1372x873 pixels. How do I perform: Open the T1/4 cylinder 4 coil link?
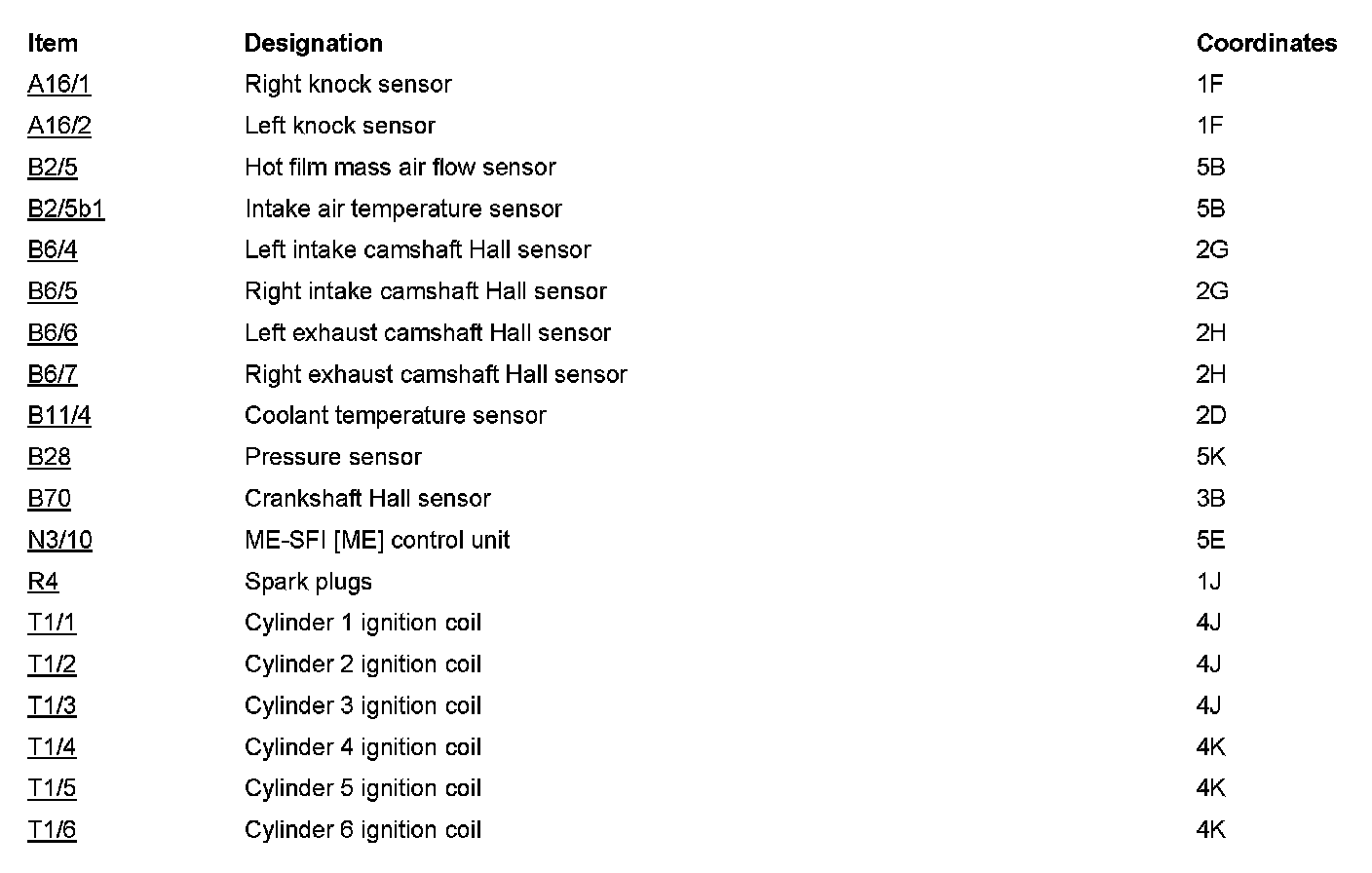pos(52,747)
